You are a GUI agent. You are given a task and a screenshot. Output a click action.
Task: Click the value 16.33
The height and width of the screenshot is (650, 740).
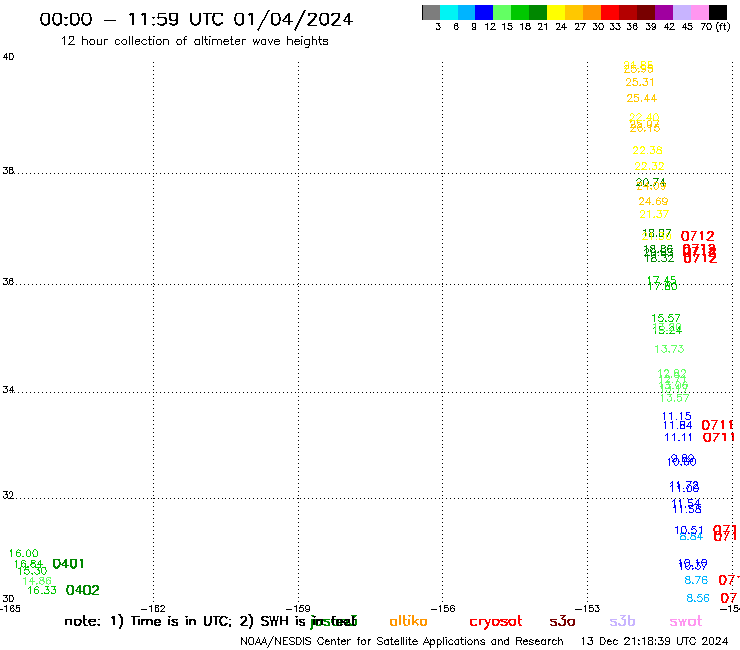tap(42, 590)
